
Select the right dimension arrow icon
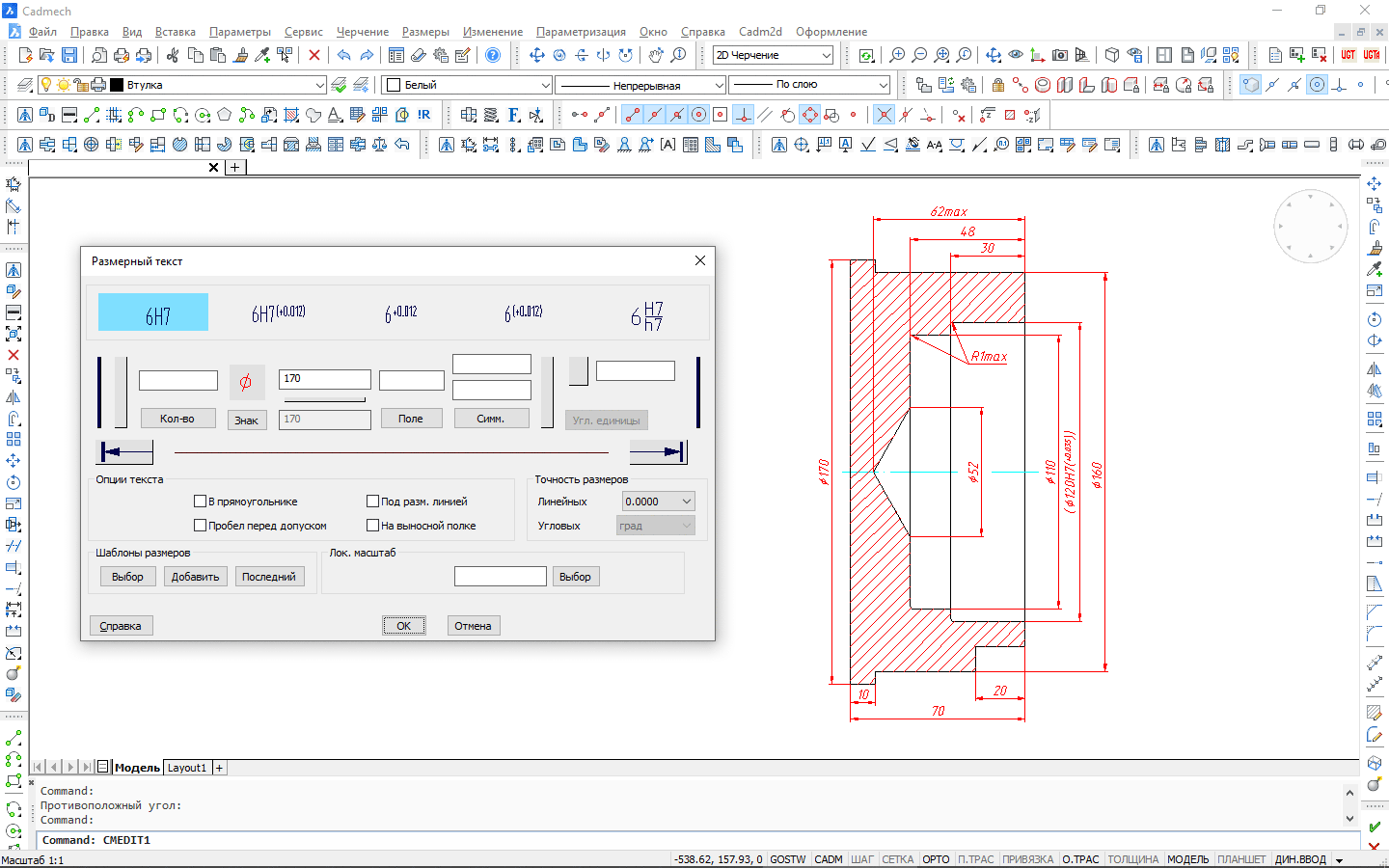click(658, 452)
